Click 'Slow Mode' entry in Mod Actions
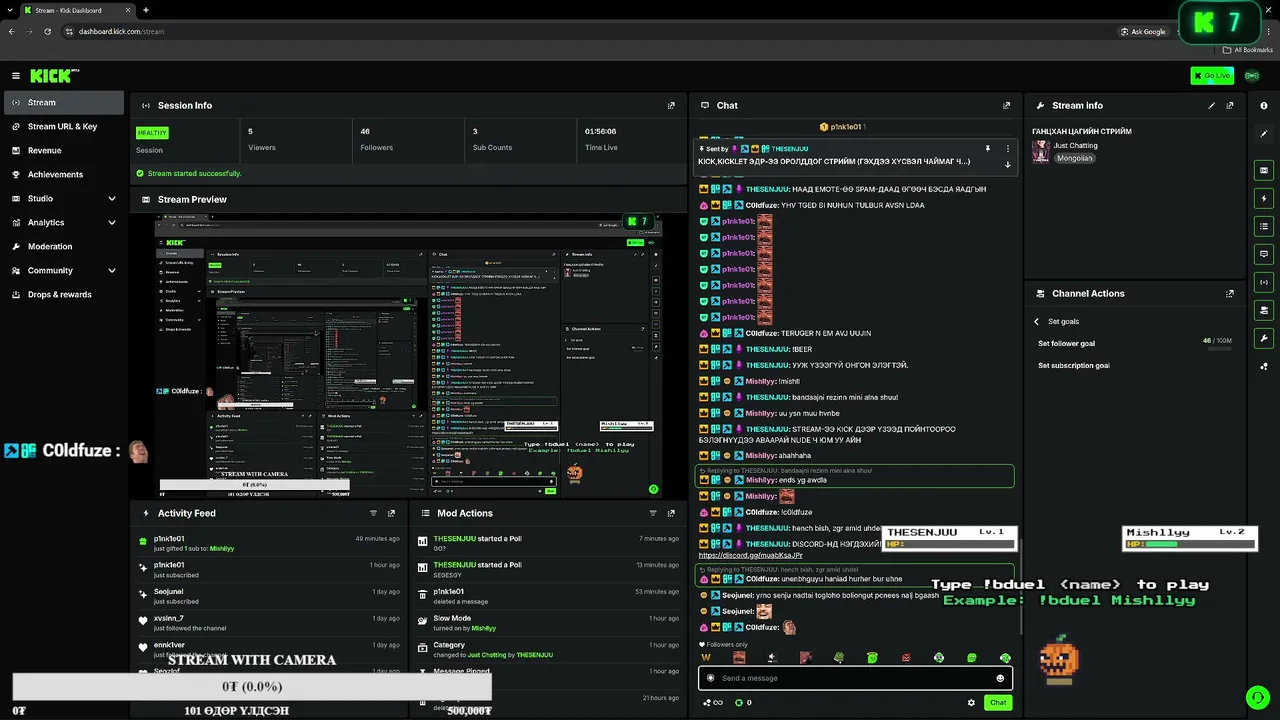The image size is (1280, 720). pos(549,623)
